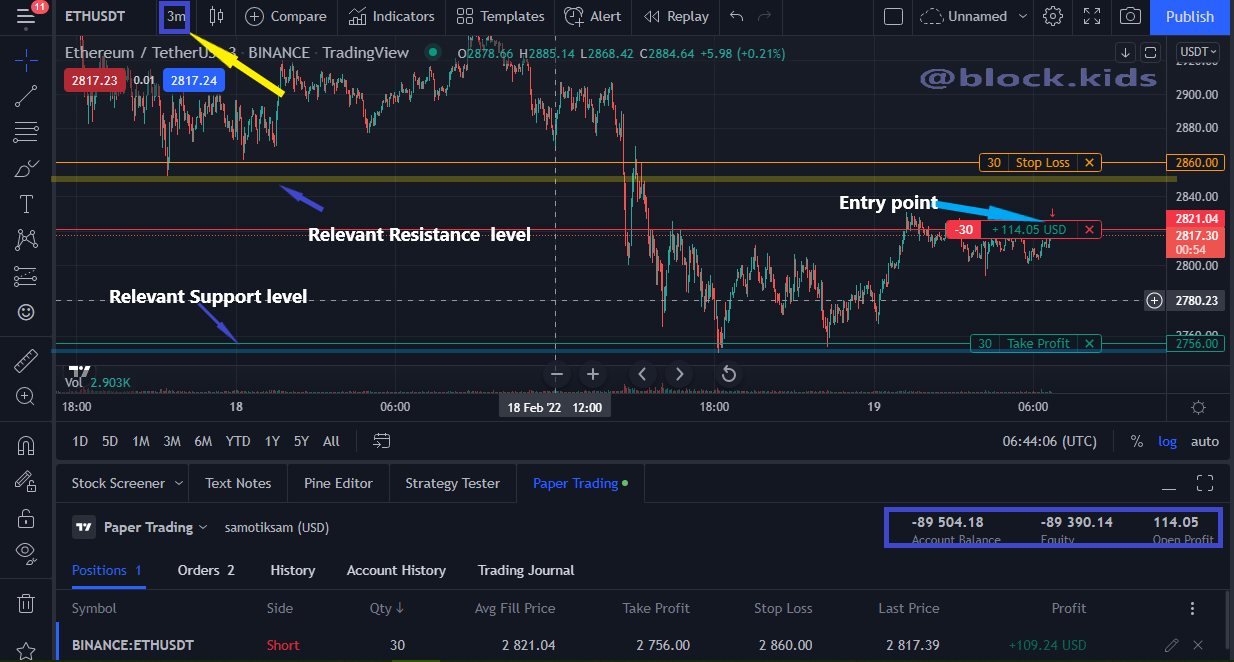Open the Unnamed layout dropdown

tap(974, 16)
